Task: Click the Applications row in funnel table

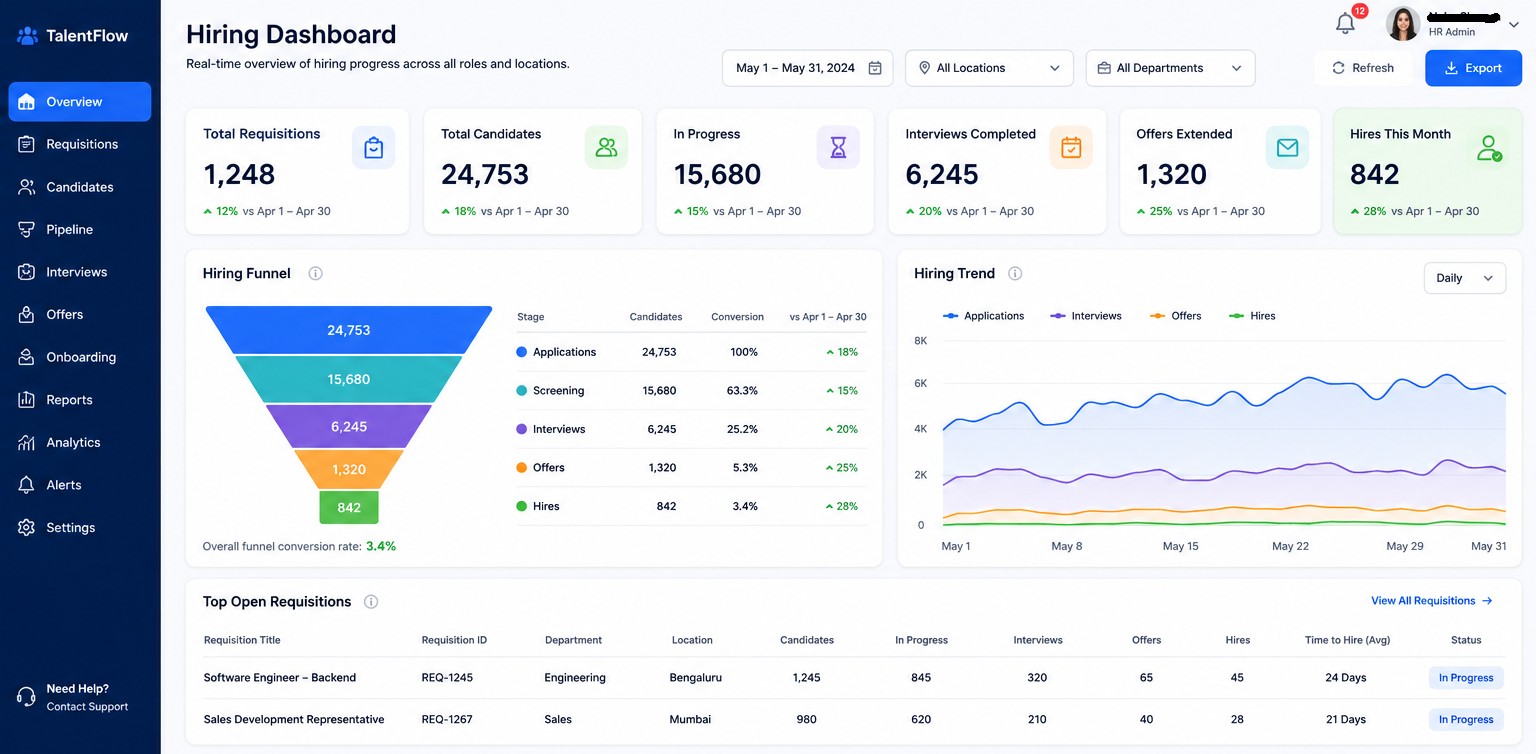Action: [x=691, y=352]
